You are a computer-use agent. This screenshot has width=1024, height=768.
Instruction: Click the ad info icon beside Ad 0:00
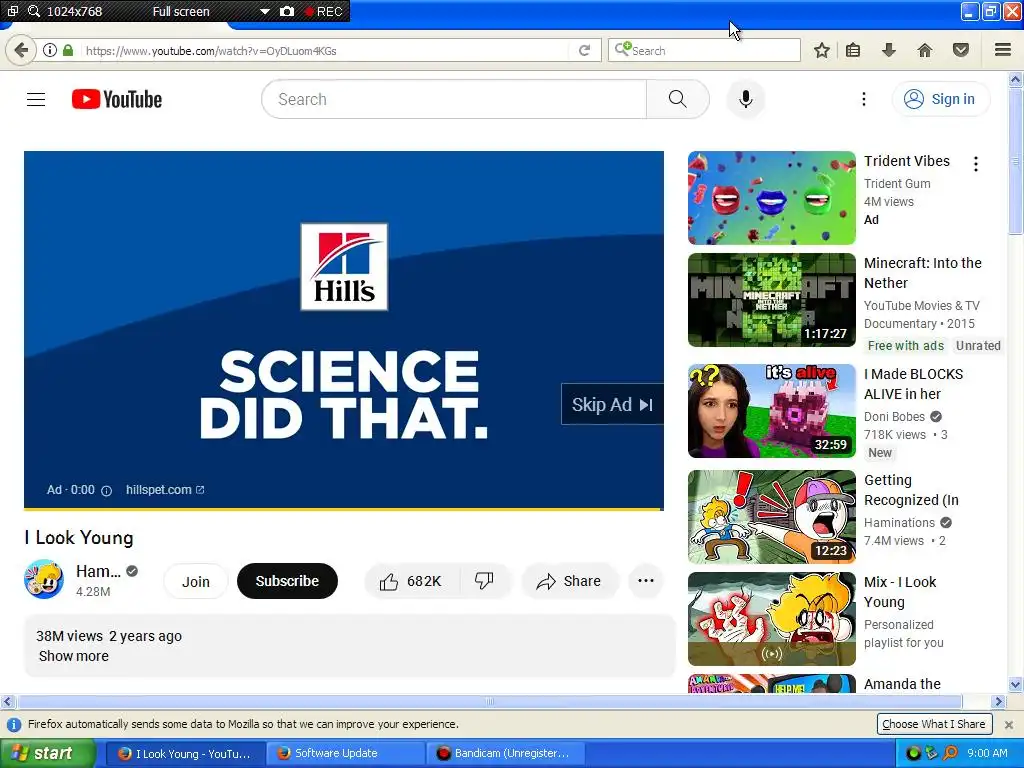[106, 491]
